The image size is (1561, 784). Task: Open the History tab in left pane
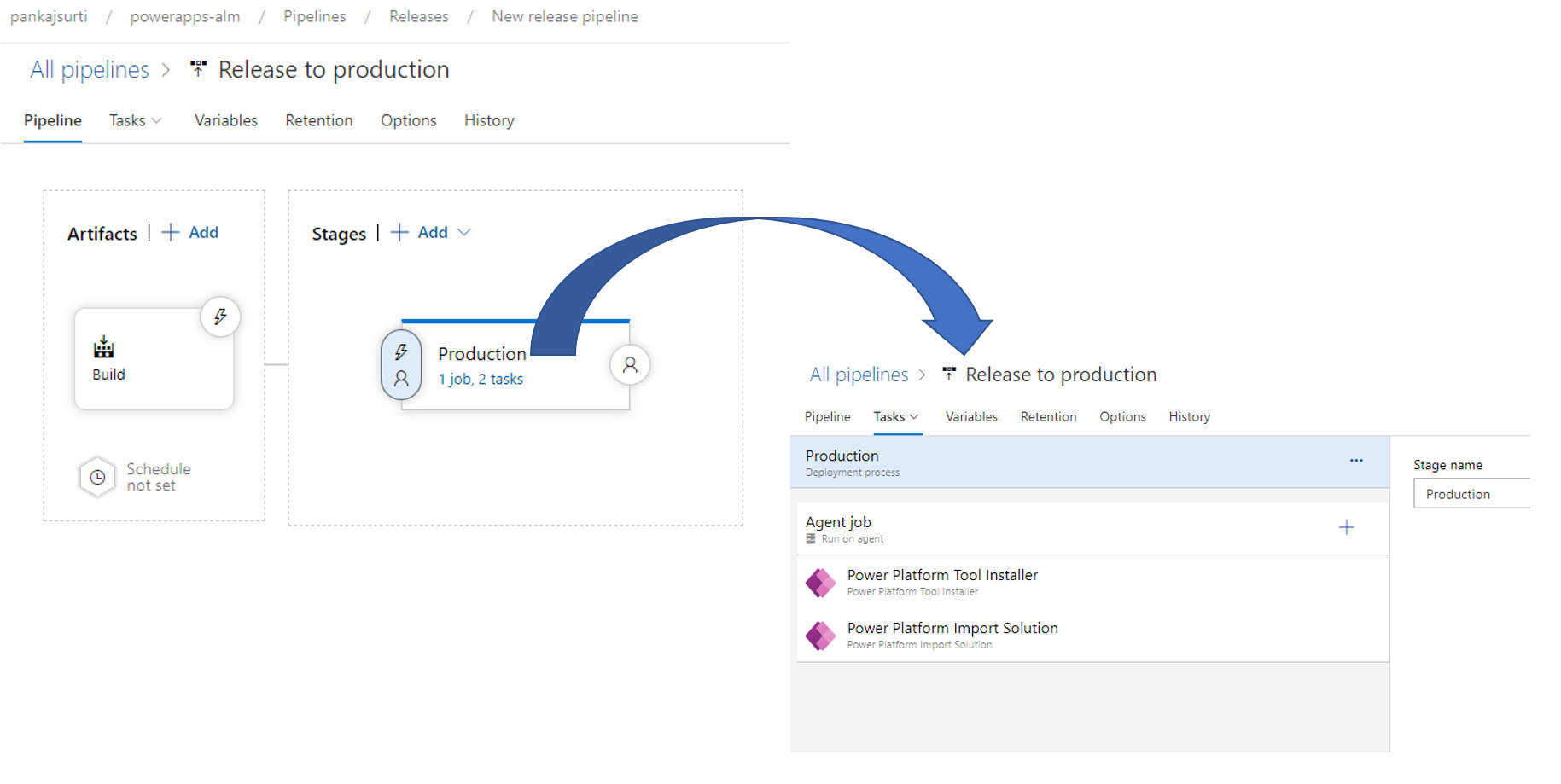tap(489, 121)
